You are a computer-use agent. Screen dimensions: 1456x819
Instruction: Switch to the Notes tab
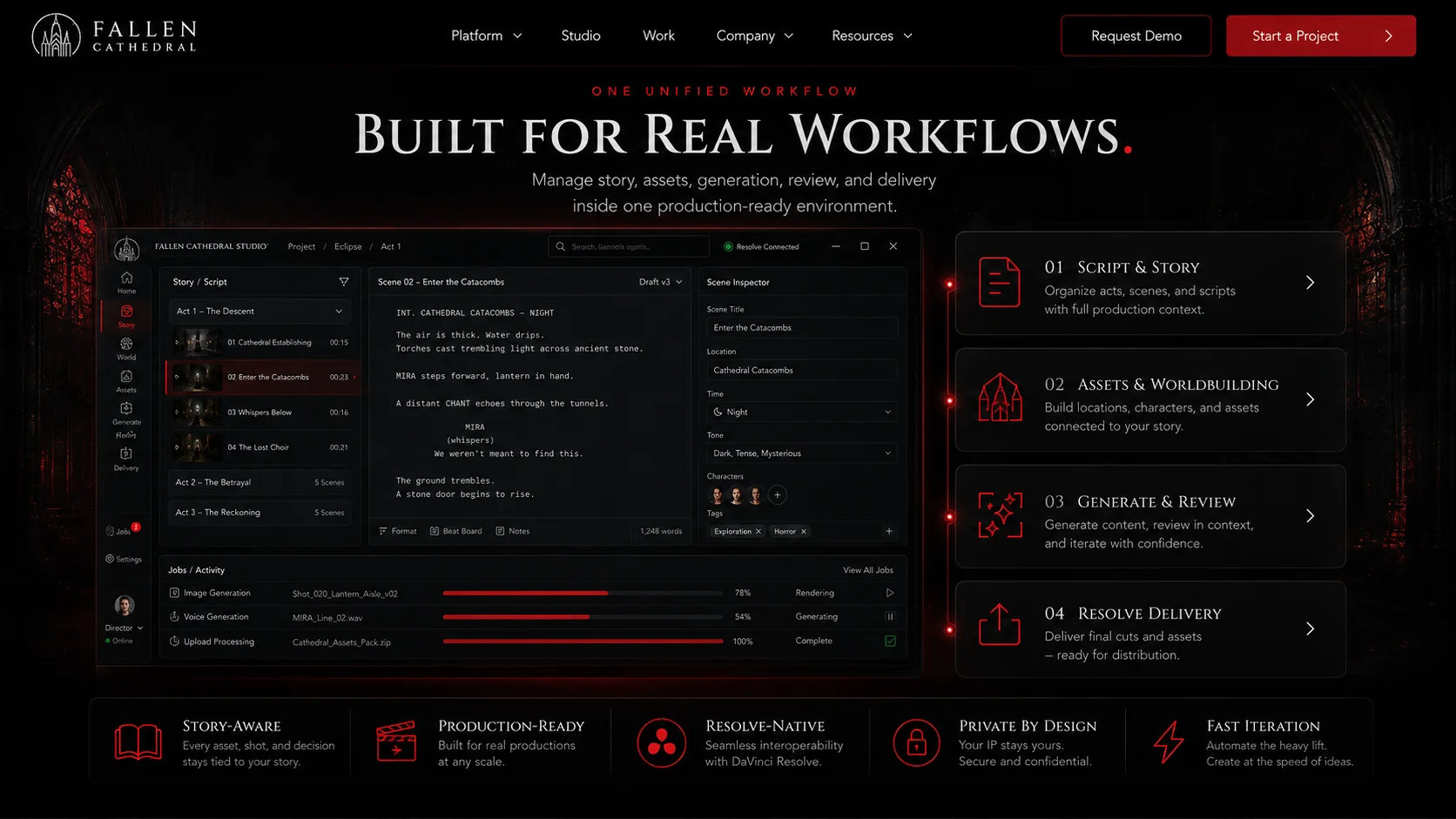512,531
